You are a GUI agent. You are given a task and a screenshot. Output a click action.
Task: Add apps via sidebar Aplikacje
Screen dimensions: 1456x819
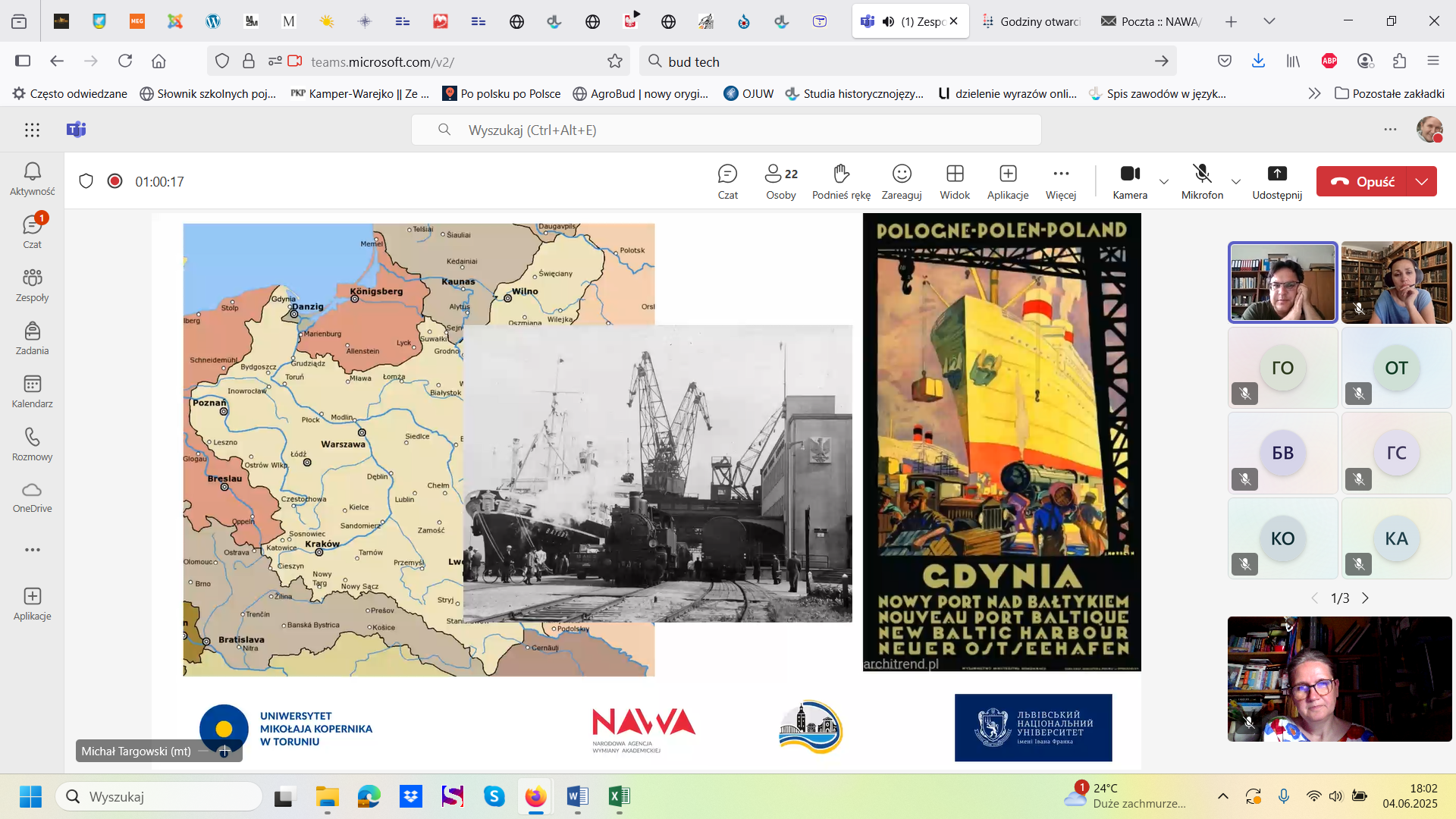click(x=32, y=604)
